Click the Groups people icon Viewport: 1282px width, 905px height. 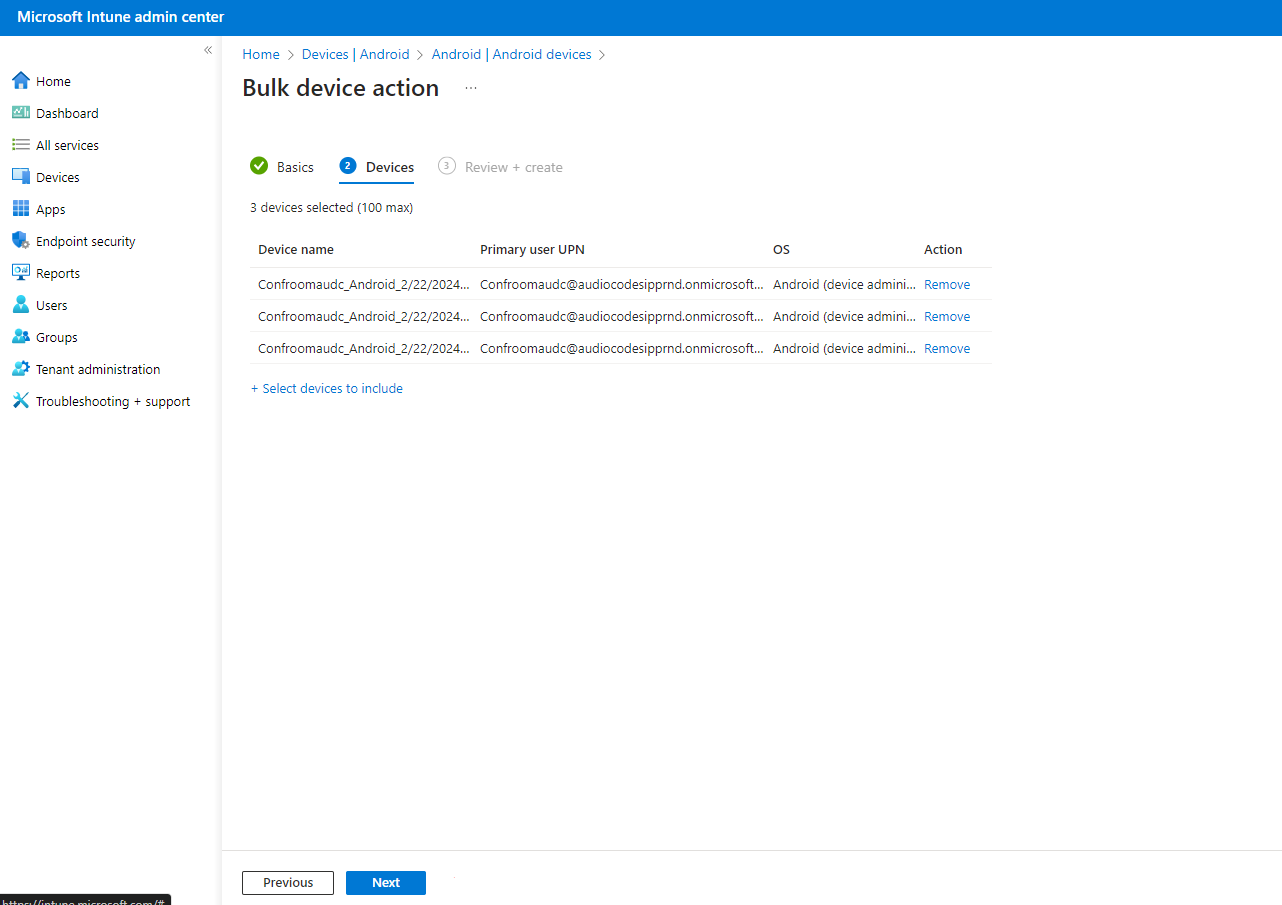click(20, 337)
